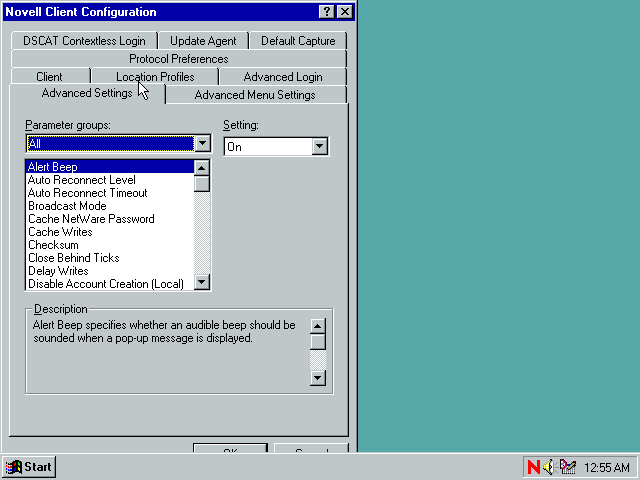
Task: Expand the Setting dropdown arrow
Action: tap(320, 146)
